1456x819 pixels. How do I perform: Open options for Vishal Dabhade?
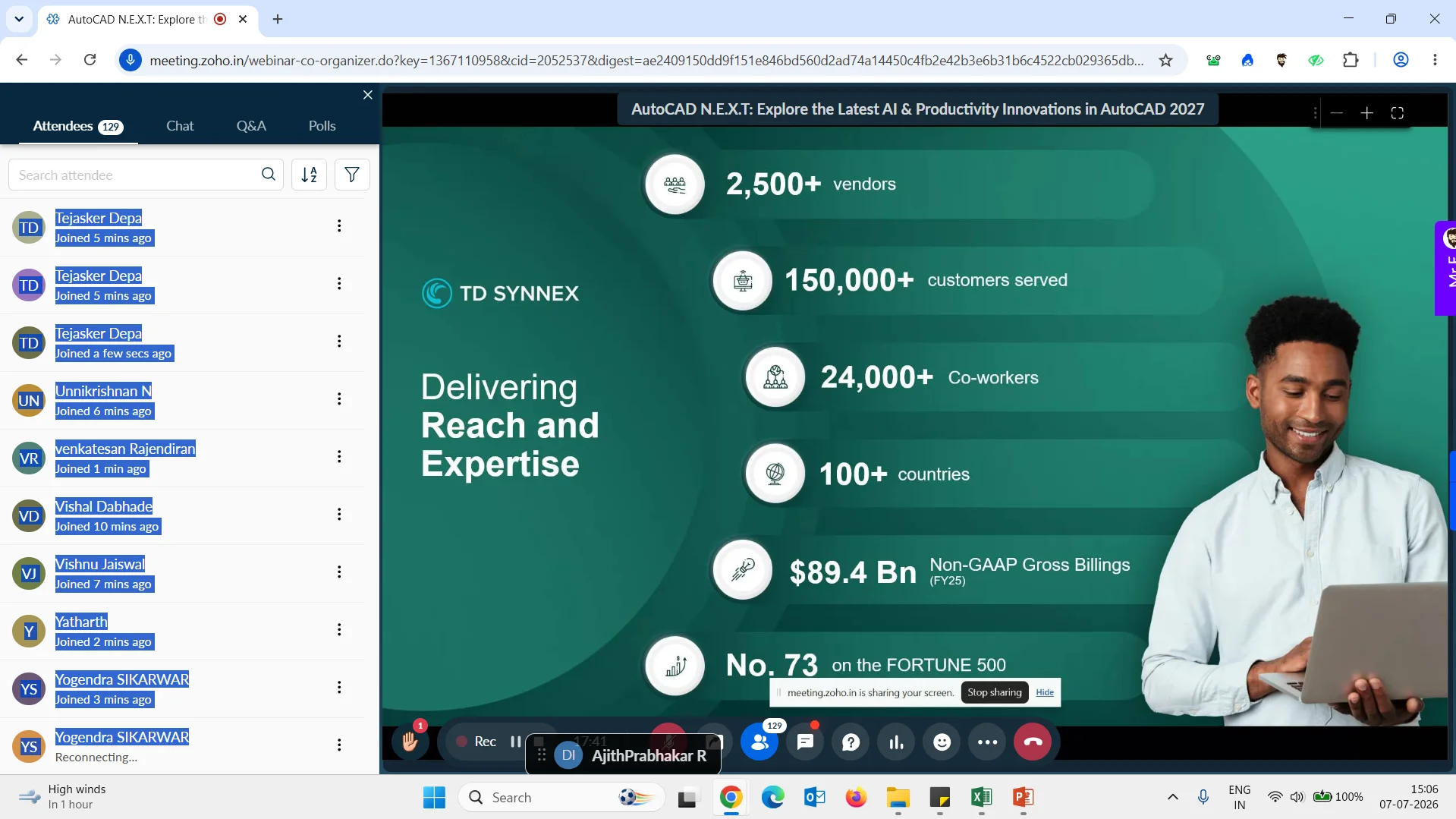[x=339, y=514]
